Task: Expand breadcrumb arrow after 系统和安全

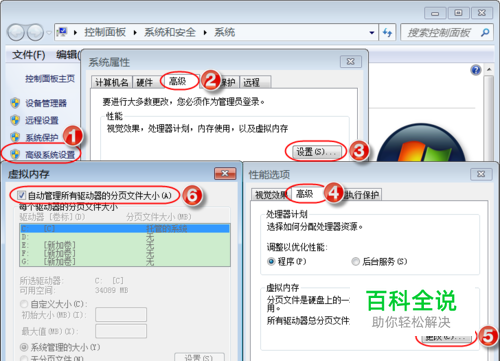Action: click(205, 33)
